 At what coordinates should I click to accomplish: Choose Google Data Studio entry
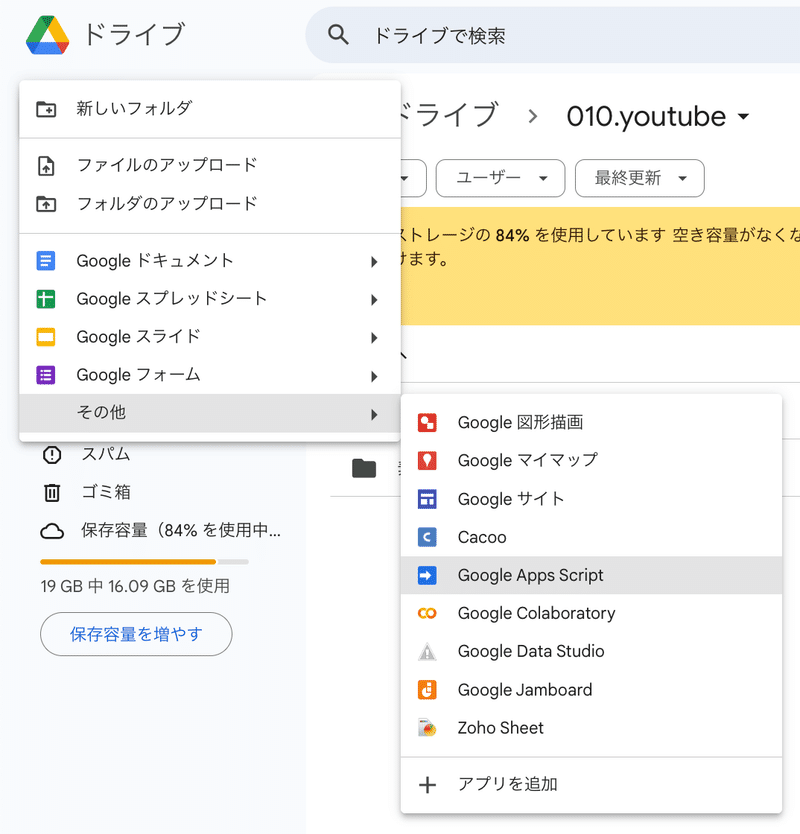point(591,652)
